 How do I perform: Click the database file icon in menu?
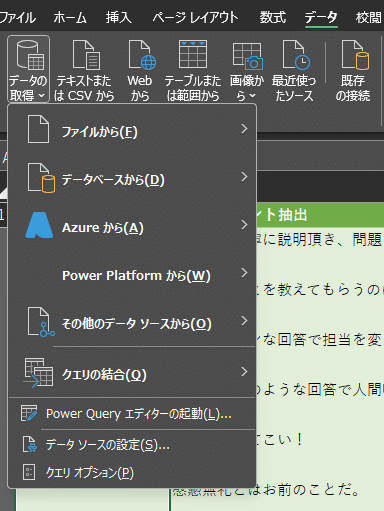click(x=41, y=178)
